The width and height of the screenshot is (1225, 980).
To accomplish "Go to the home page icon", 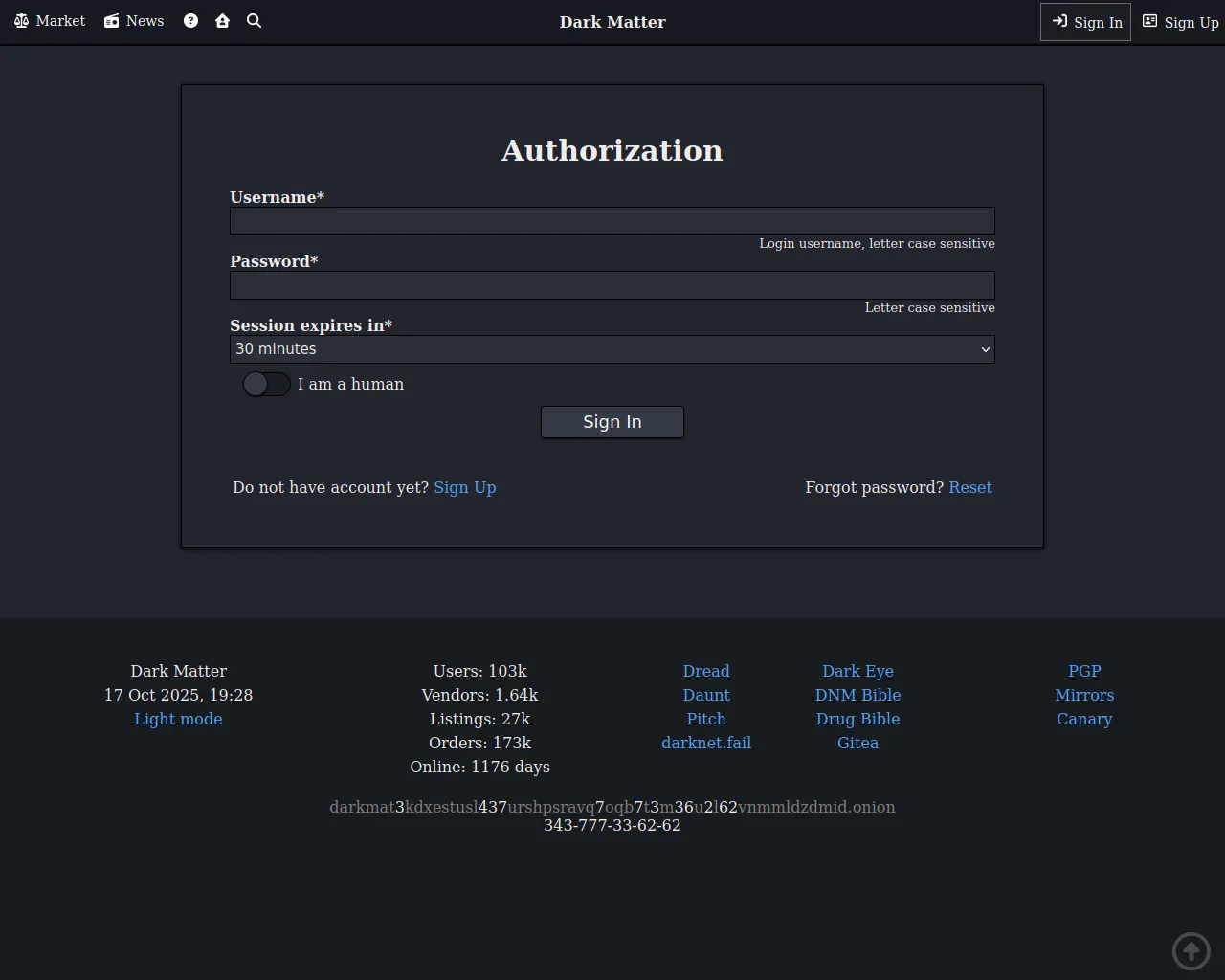I will [x=222, y=21].
